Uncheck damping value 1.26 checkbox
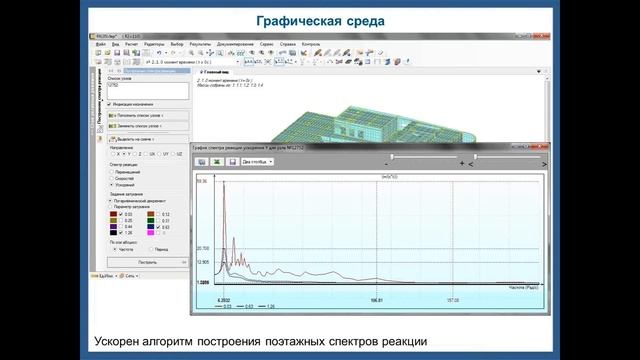The height and width of the screenshot is (360, 640). (x=121, y=233)
